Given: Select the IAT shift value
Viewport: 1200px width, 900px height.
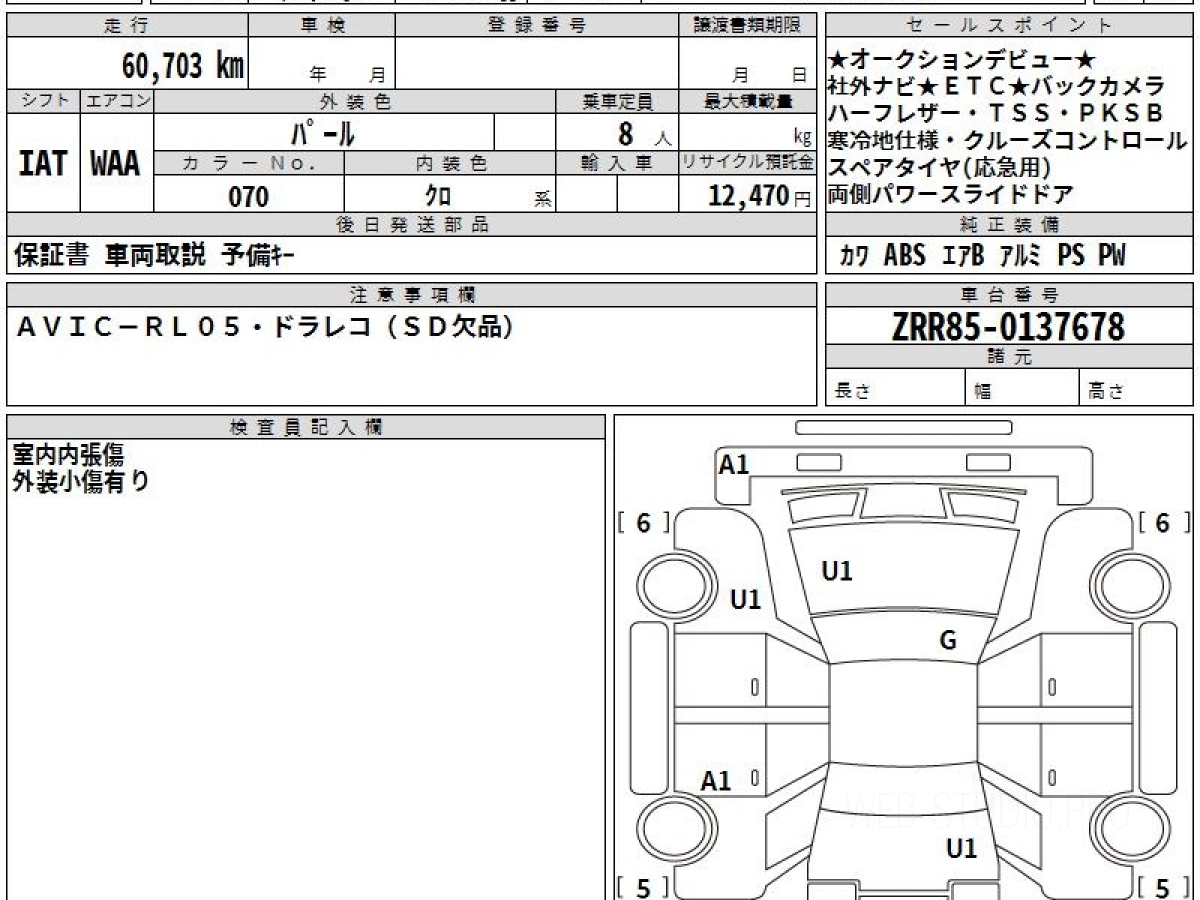Looking at the screenshot, I should tap(43, 163).
